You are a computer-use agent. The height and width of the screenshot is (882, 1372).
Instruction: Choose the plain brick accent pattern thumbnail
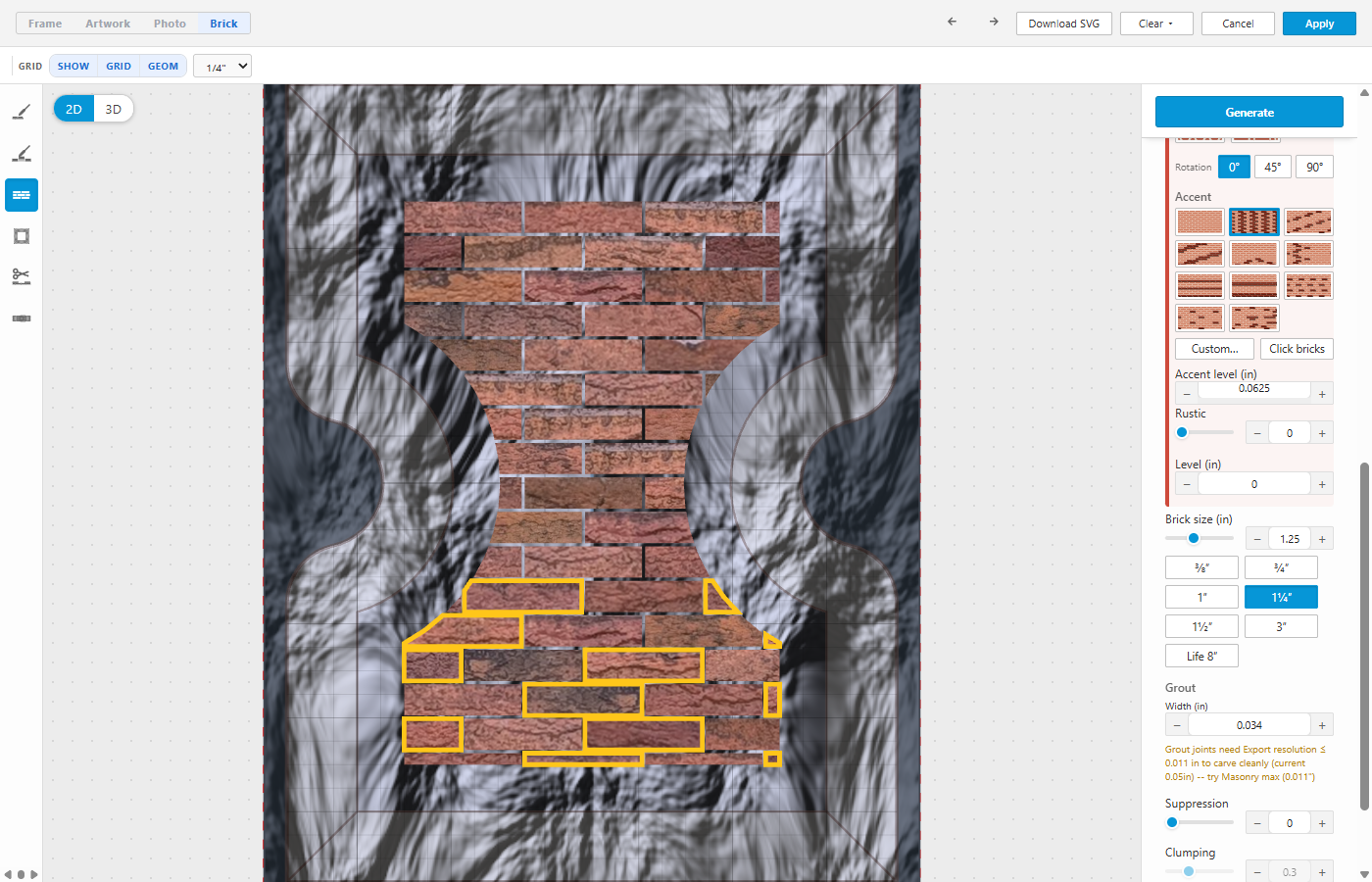pyautogui.click(x=1200, y=221)
